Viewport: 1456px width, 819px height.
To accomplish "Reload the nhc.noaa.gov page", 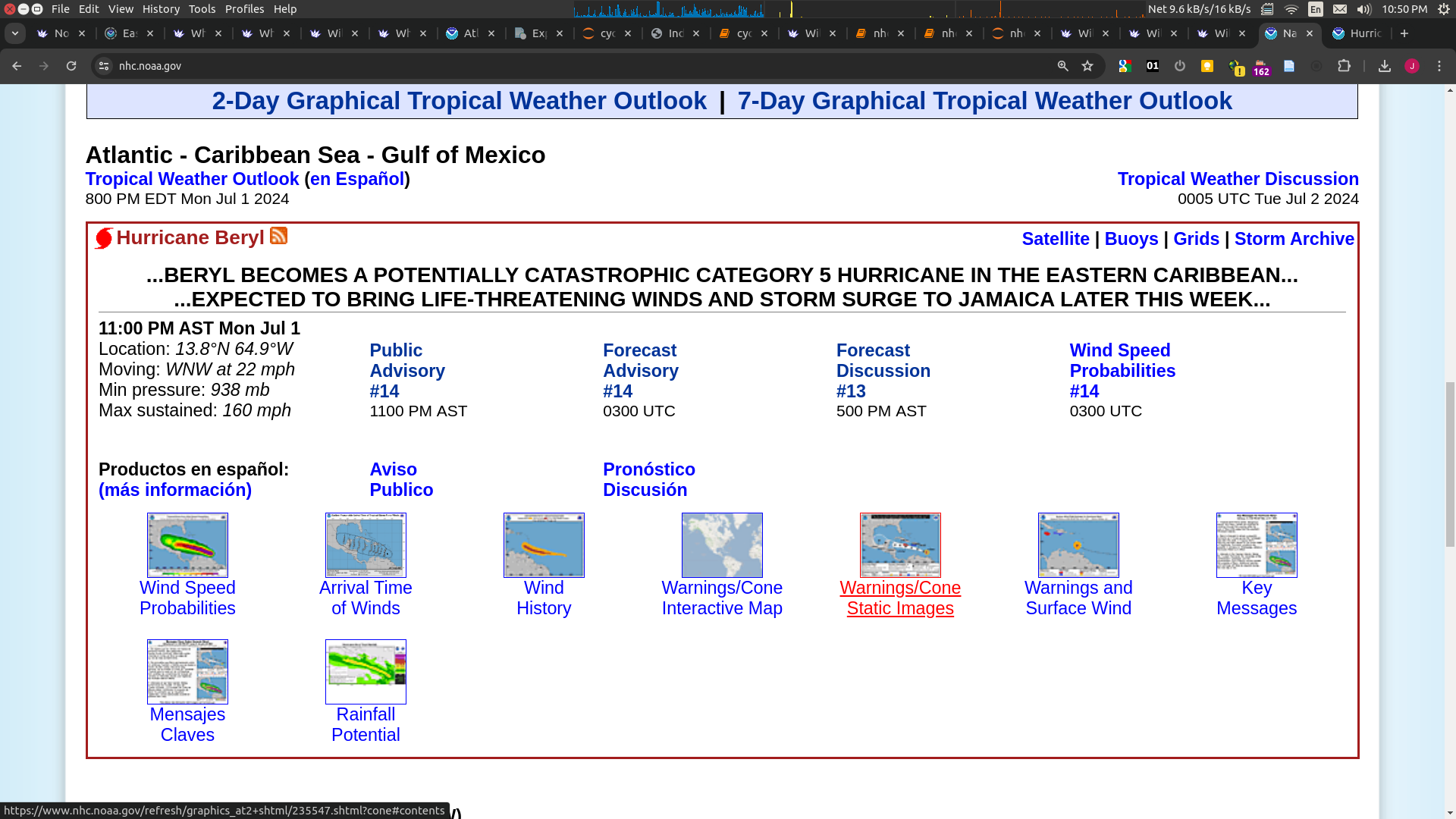I will (71, 66).
